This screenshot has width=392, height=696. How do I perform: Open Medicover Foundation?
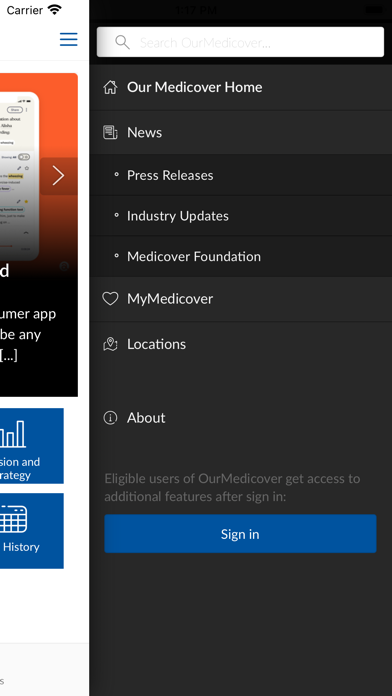coord(241,257)
